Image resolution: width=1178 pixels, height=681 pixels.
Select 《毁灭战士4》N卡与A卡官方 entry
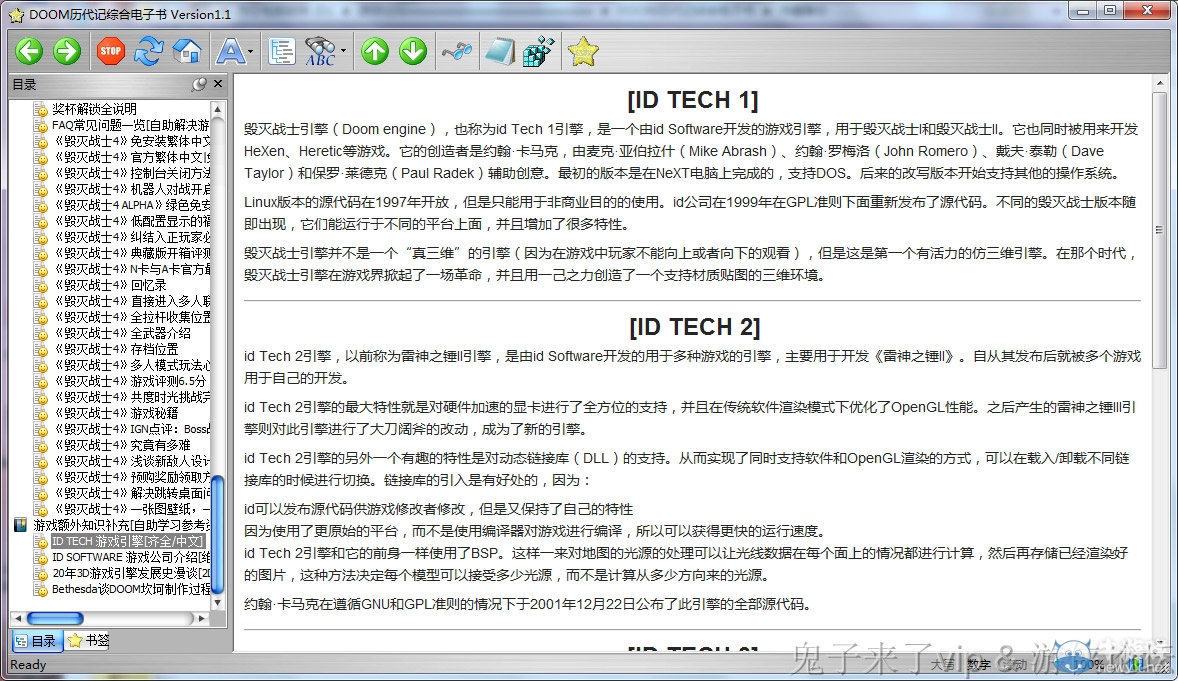pos(131,269)
